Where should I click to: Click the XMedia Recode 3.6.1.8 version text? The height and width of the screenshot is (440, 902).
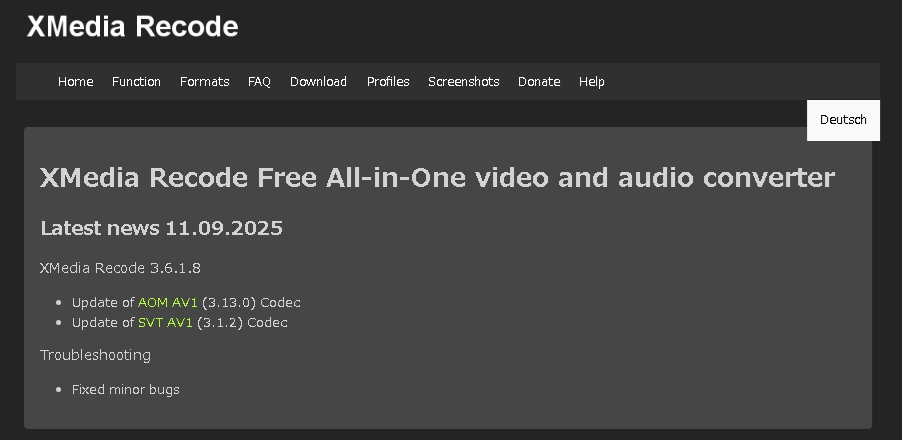coord(120,268)
